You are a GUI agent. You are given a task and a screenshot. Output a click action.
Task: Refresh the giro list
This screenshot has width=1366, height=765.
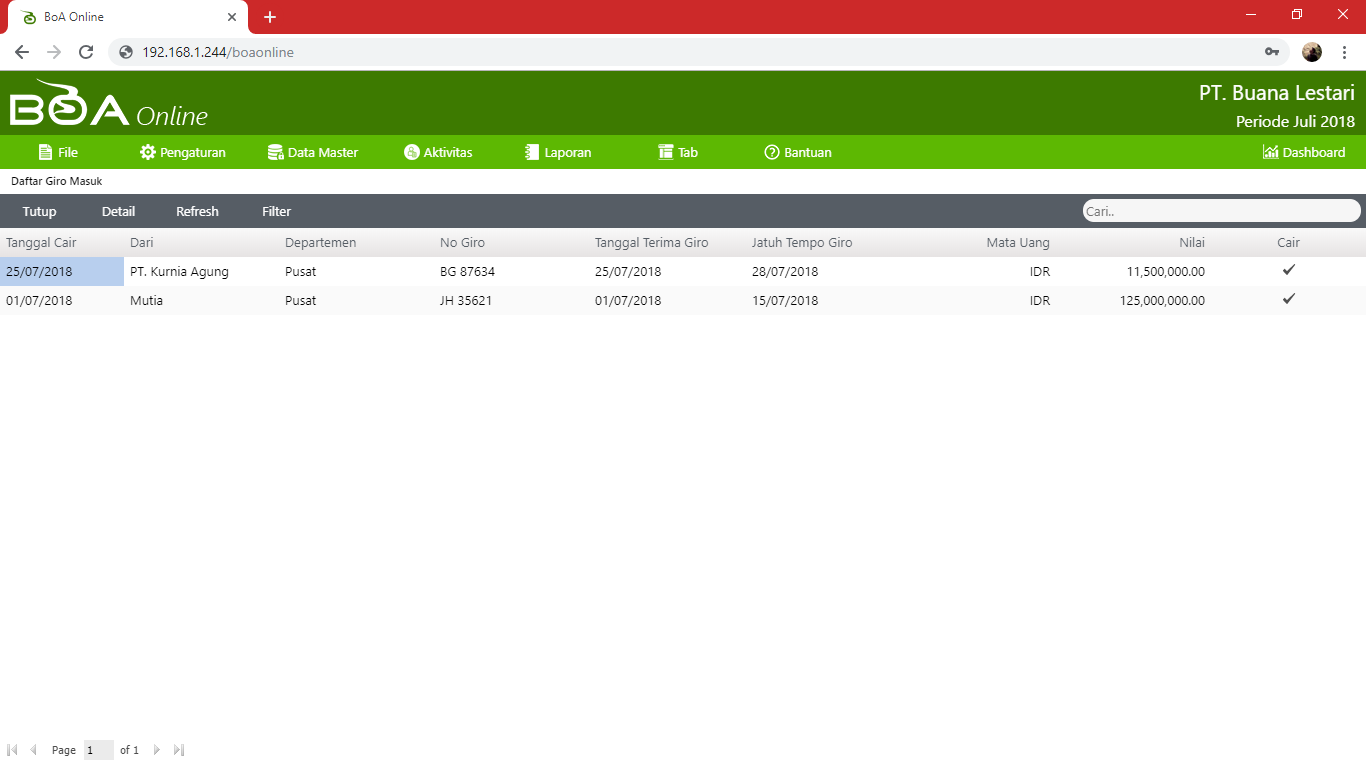pos(197,211)
